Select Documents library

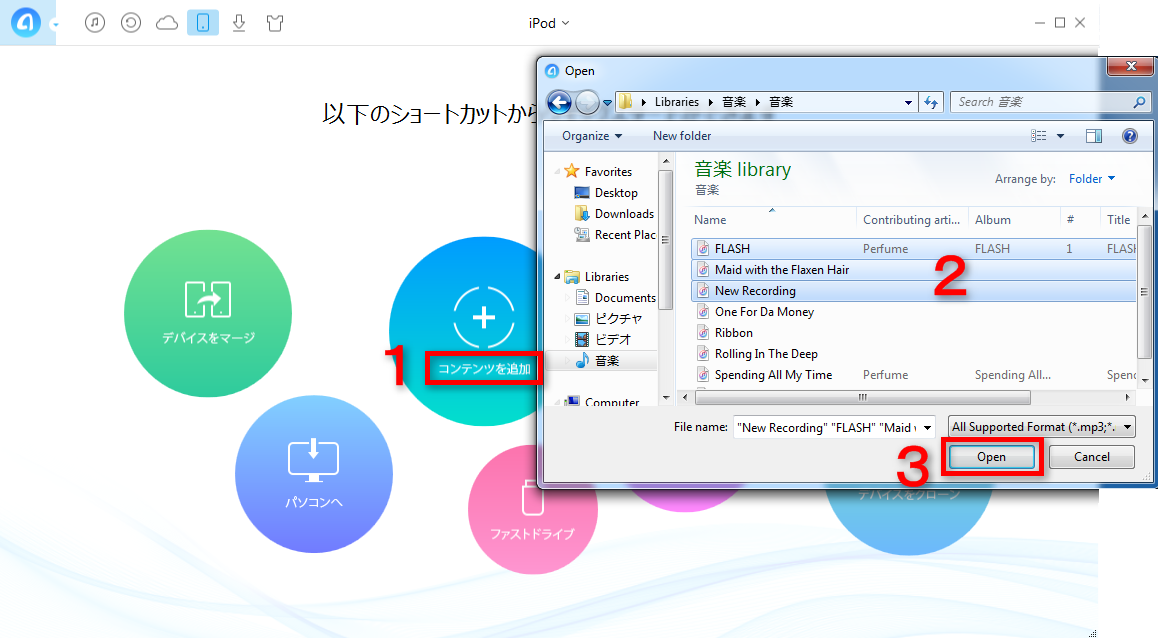pos(625,298)
